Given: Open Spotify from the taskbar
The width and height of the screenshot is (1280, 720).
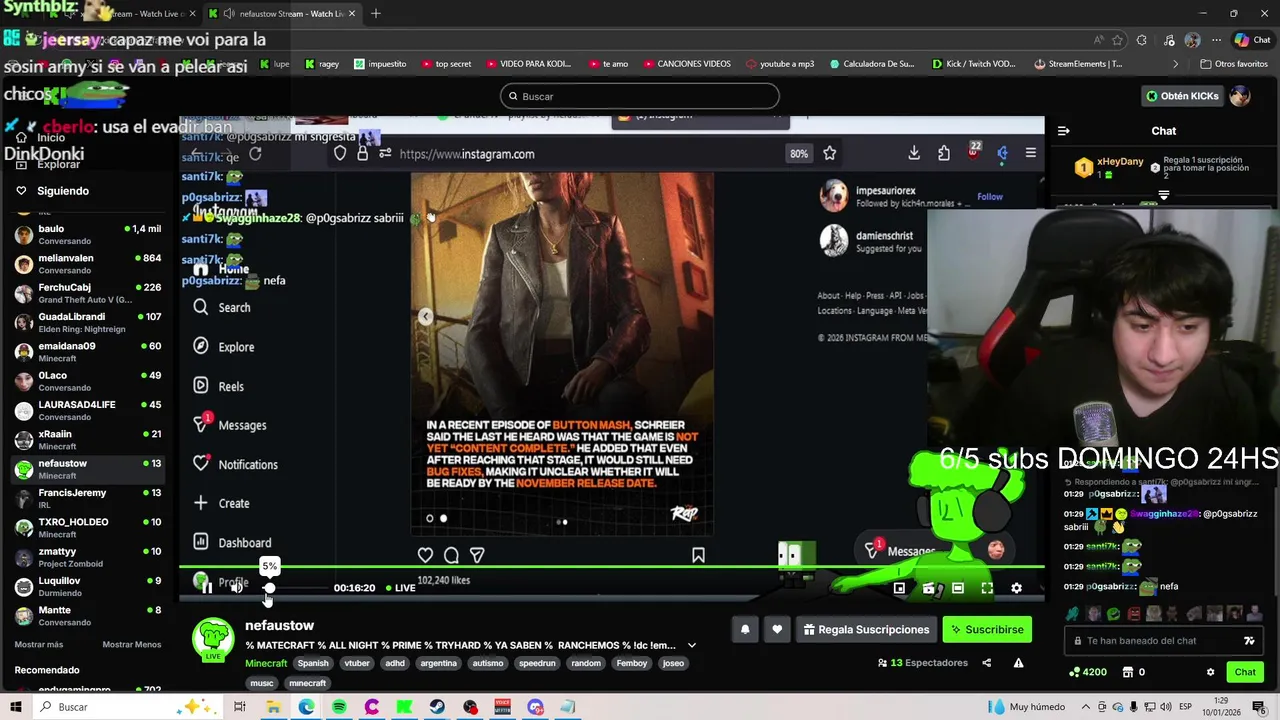Looking at the screenshot, I should 339,707.
